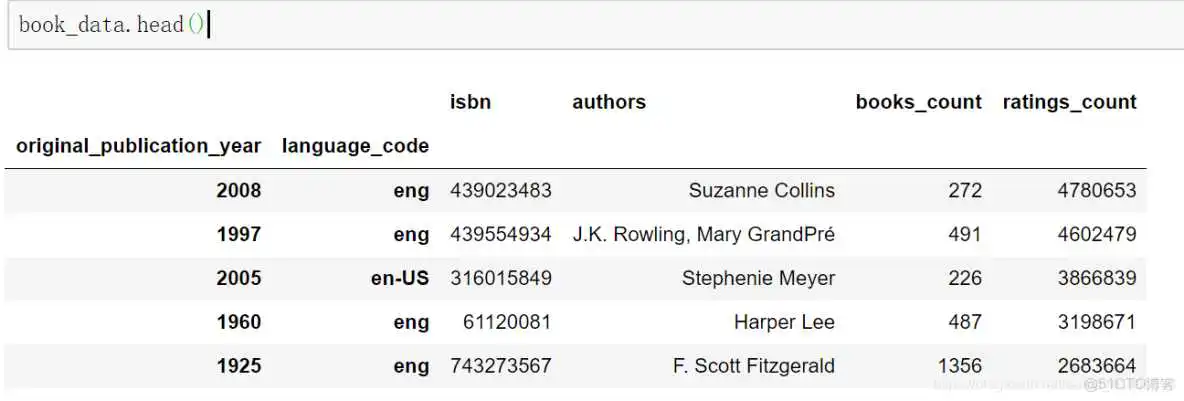
Task: Click the Stephenie Meyer author cell
Action: coord(758,278)
